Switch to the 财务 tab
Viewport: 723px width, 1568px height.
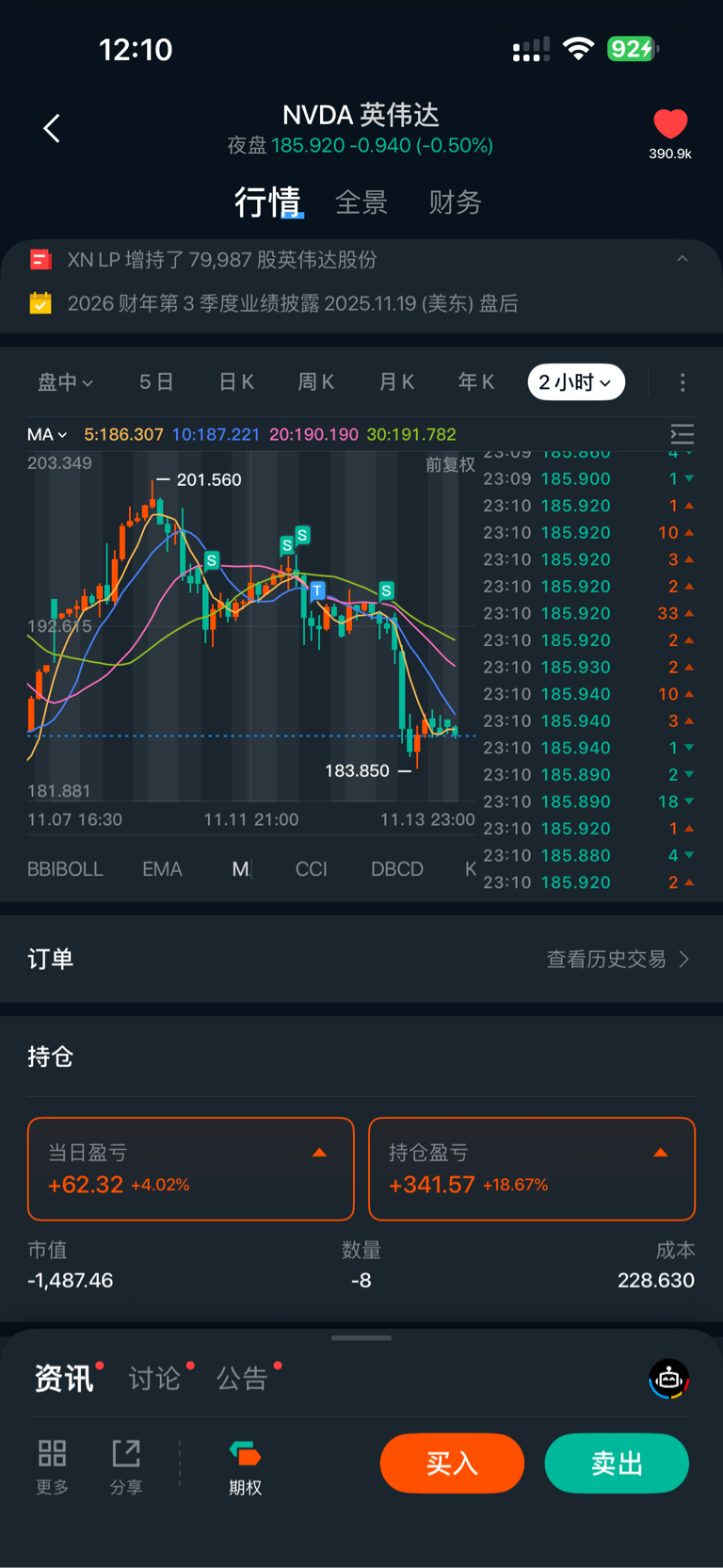pyautogui.click(x=455, y=202)
